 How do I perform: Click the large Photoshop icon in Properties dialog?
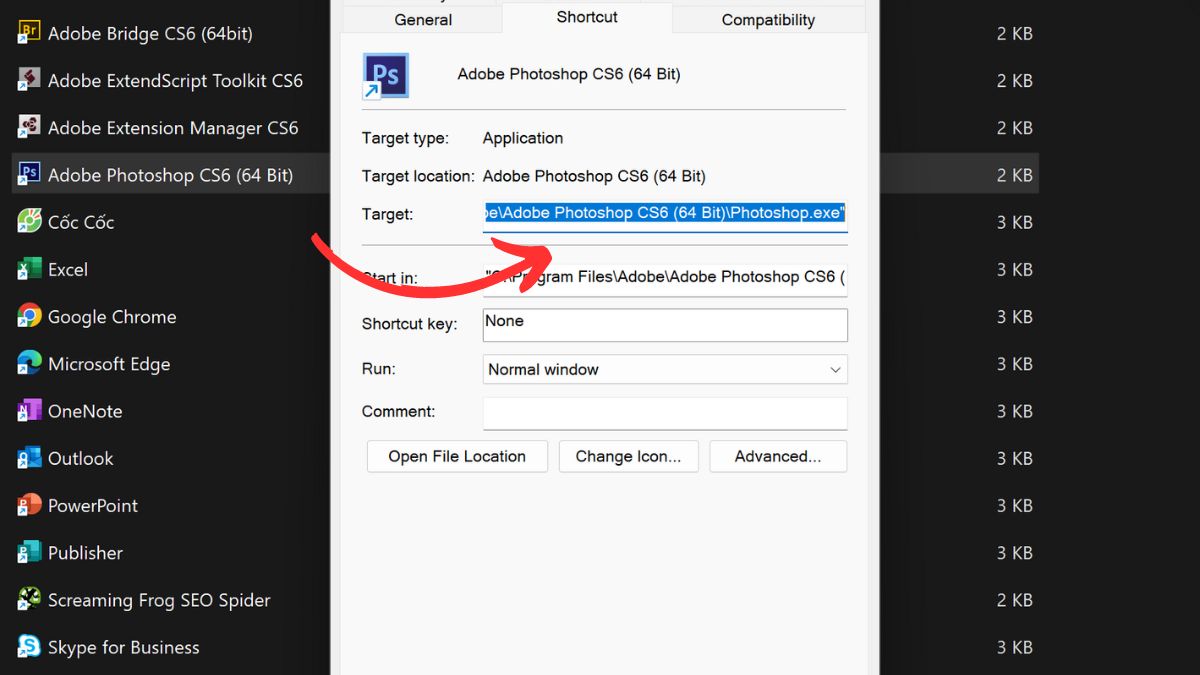pyautogui.click(x=386, y=76)
